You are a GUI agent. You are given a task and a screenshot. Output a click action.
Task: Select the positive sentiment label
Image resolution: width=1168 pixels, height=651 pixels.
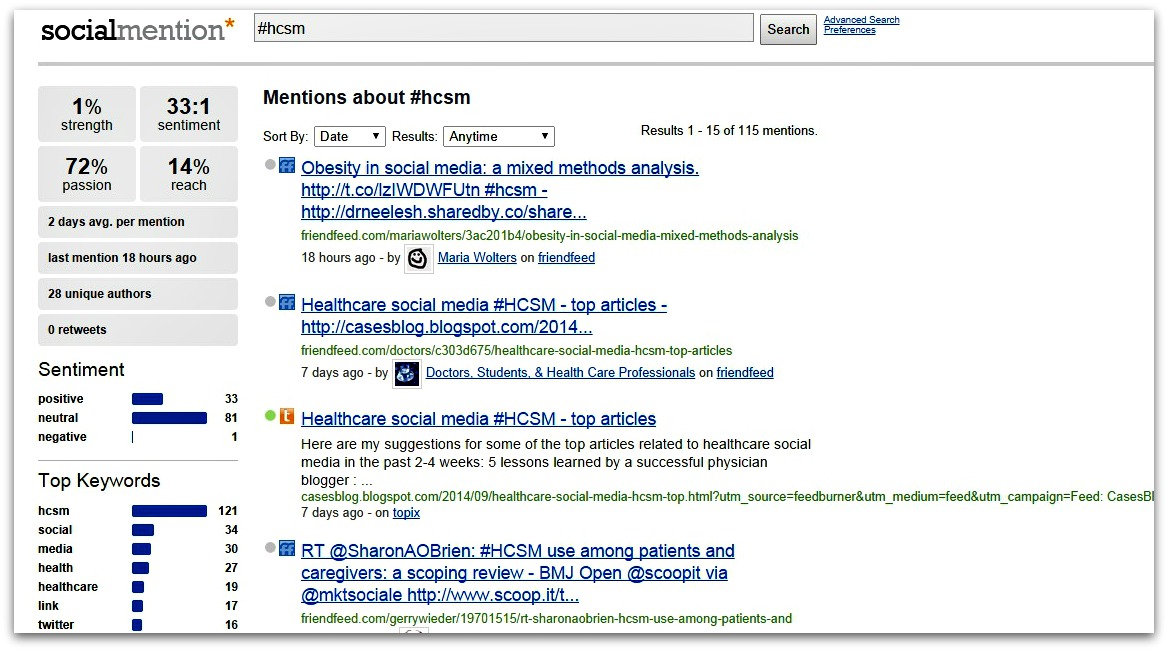coord(61,399)
